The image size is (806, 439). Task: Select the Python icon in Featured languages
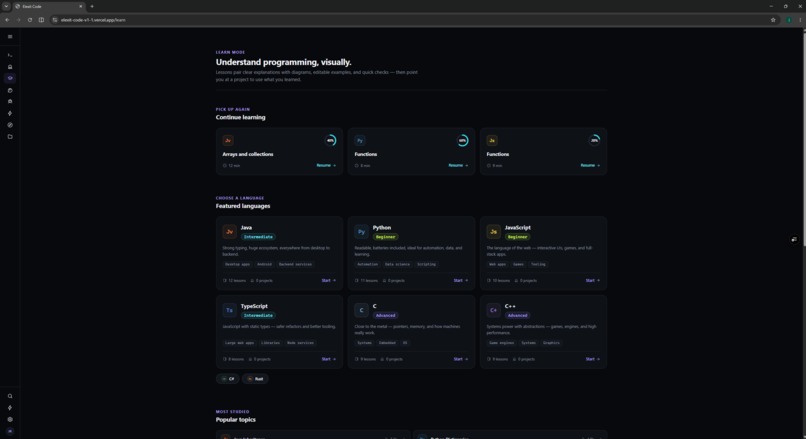(x=361, y=231)
